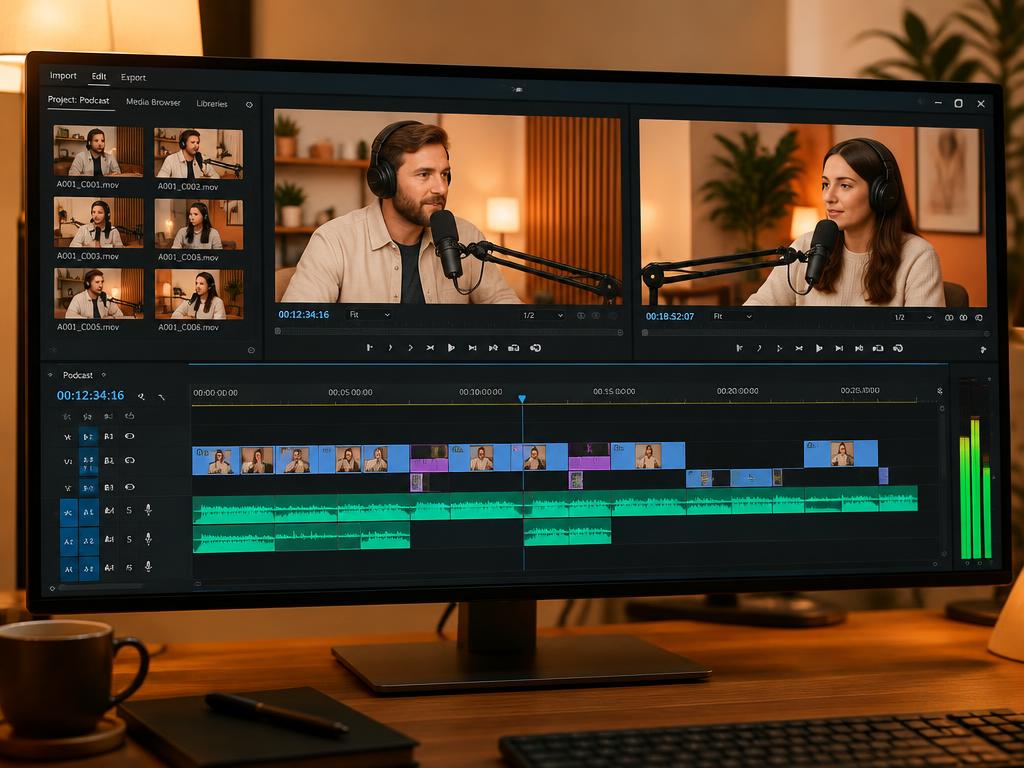Click Export Frame under 00:18:52:07 monitor
This screenshot has width=1024, height=768.
[899, 349]
